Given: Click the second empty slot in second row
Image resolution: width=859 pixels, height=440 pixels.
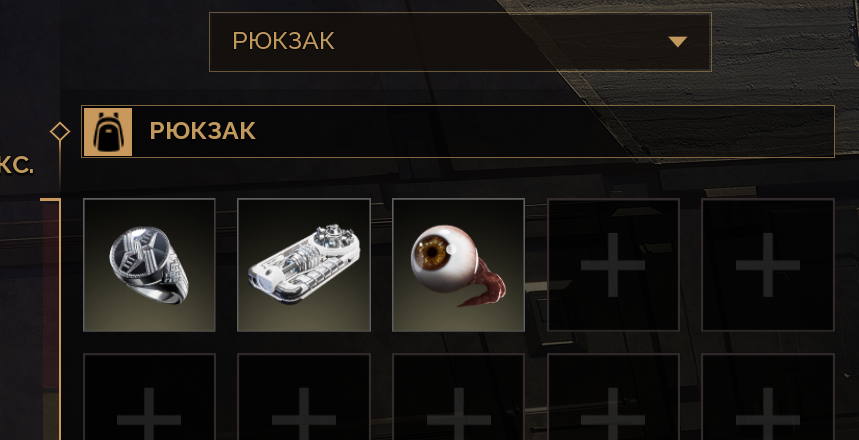Looking at the screenshot, I should pyautogui.click(x=304, y=397).
